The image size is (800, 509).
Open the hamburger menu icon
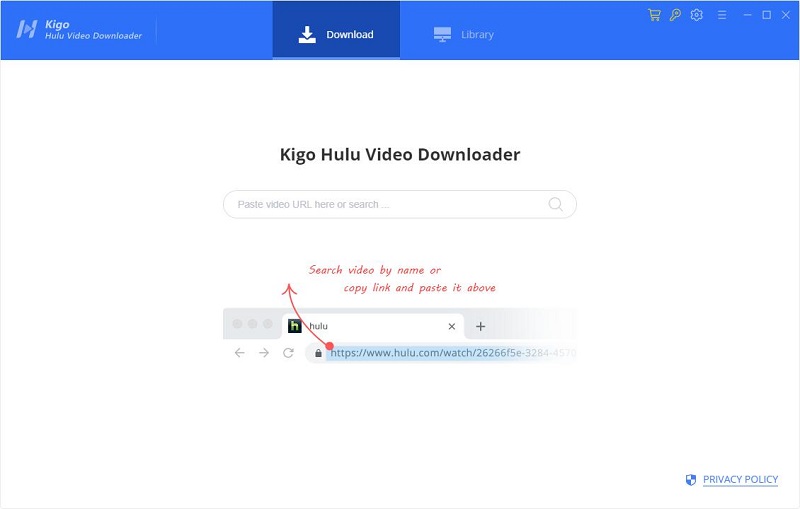[721, 15]
